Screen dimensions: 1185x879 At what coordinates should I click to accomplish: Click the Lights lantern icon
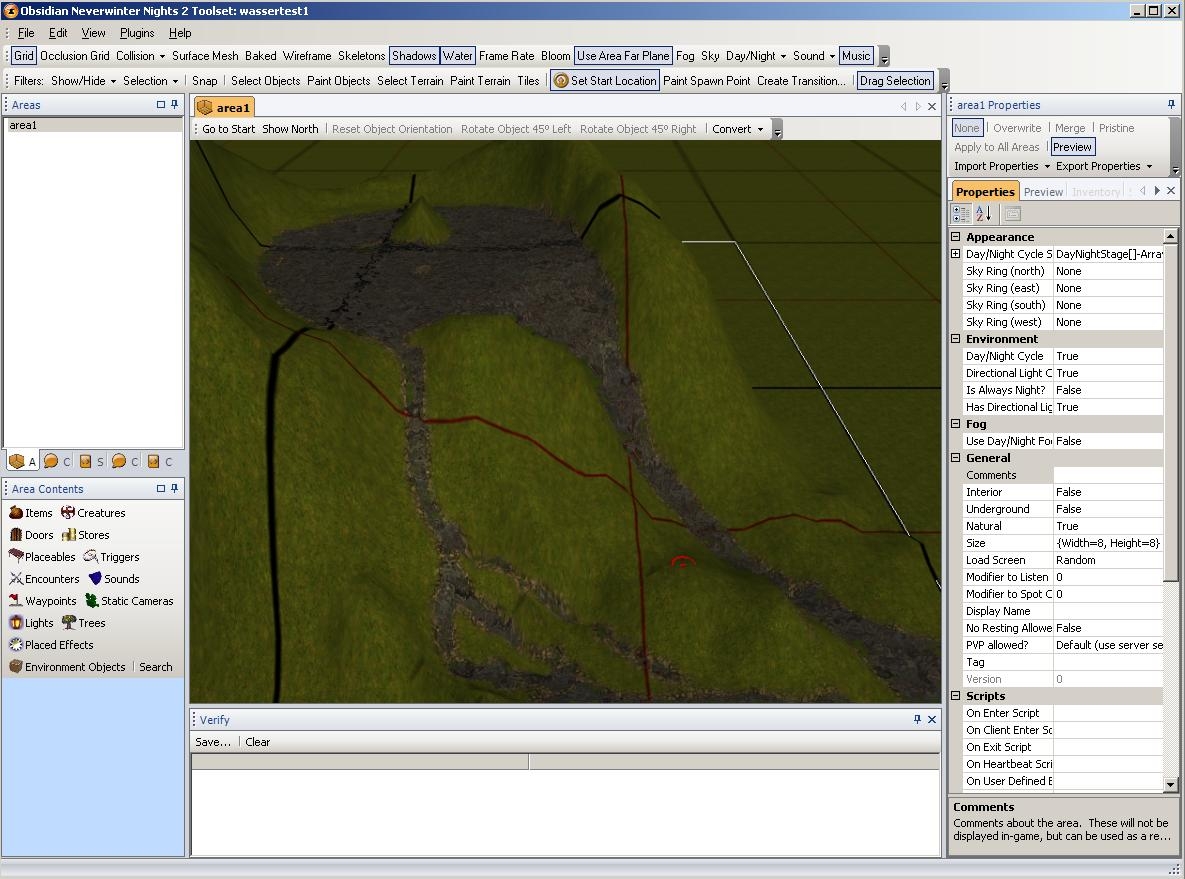pos(16,623)
